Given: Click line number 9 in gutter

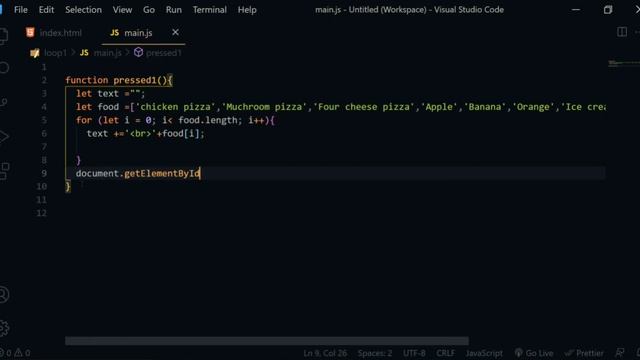Looking at the screenshot, I should tap(44, 173).
